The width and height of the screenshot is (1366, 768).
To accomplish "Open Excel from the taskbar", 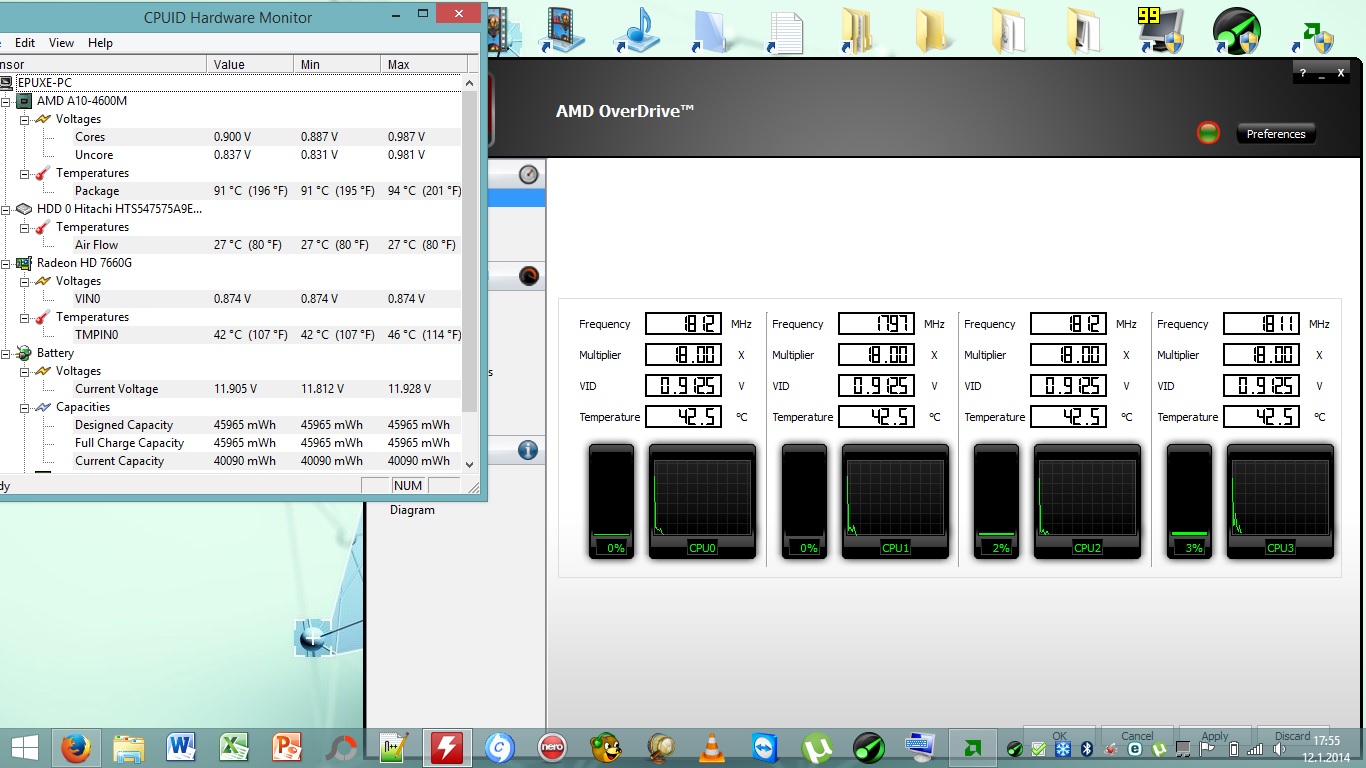I will (234, 747).
